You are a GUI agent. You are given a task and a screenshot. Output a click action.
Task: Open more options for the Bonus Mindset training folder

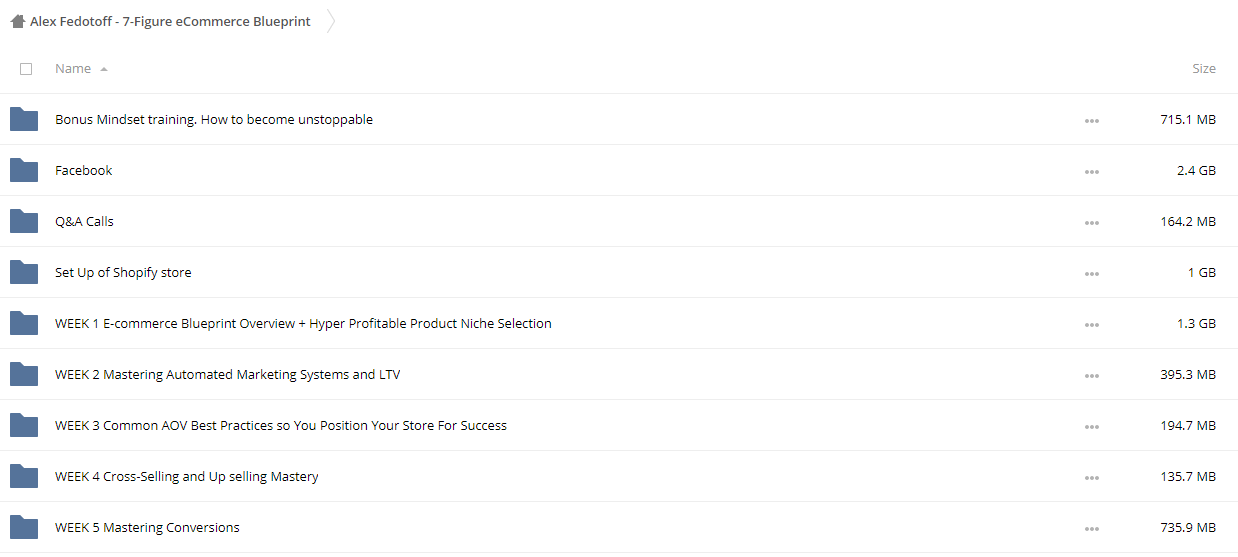(1091, 121)
